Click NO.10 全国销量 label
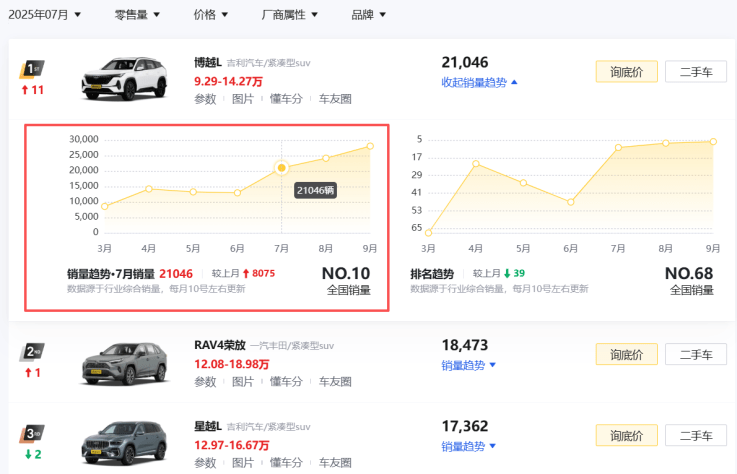The width and height of the screenshot is (737, 474). [346, 281]
